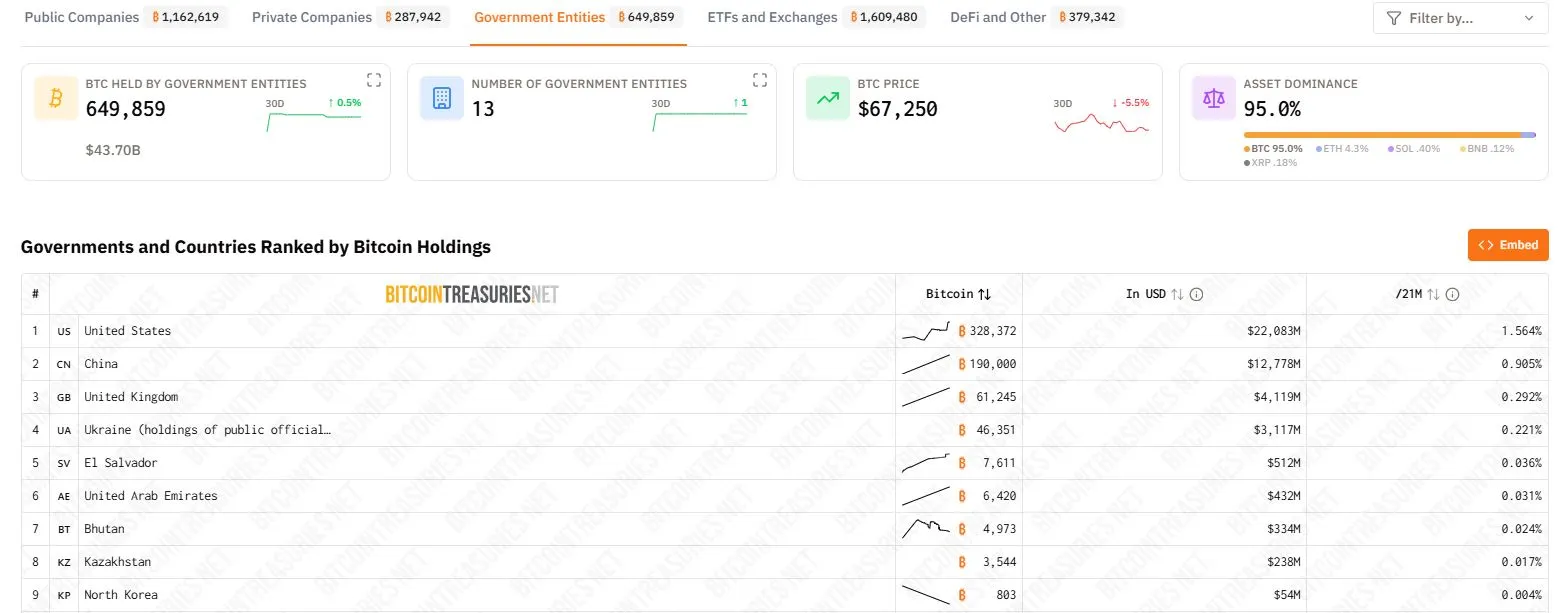This screenshot has height=613, width=1564.
Task: Toggle sorting on the /21M column
Action: tap(1433, 294)
